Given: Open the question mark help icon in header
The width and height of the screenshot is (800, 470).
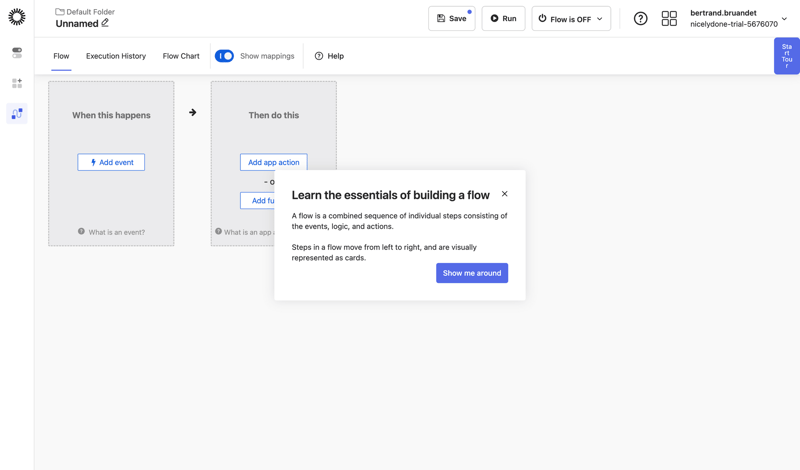Looking at the screenshot, I should tap(640, 18).
